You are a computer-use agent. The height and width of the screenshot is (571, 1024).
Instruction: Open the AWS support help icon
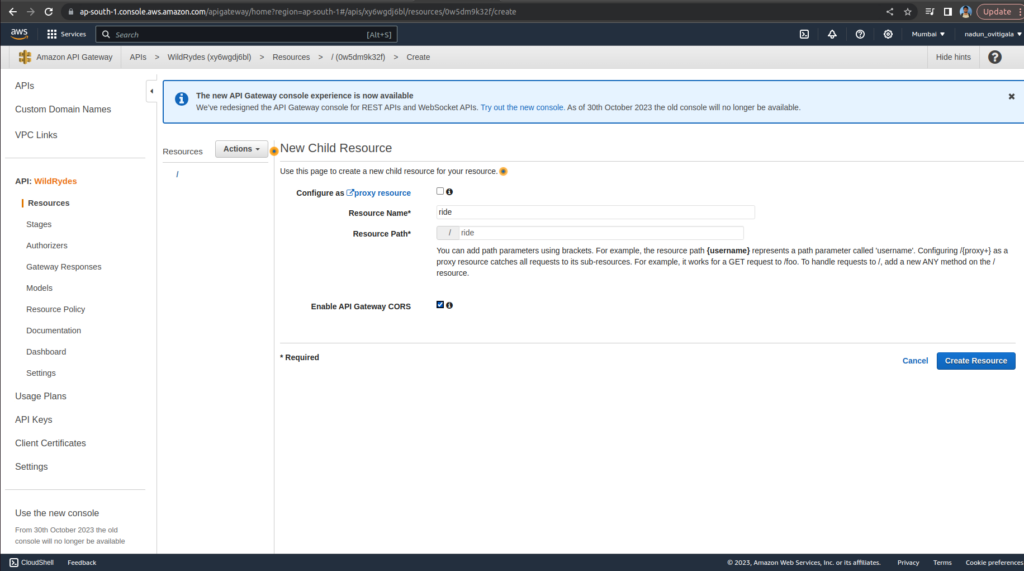coord(860,34)
